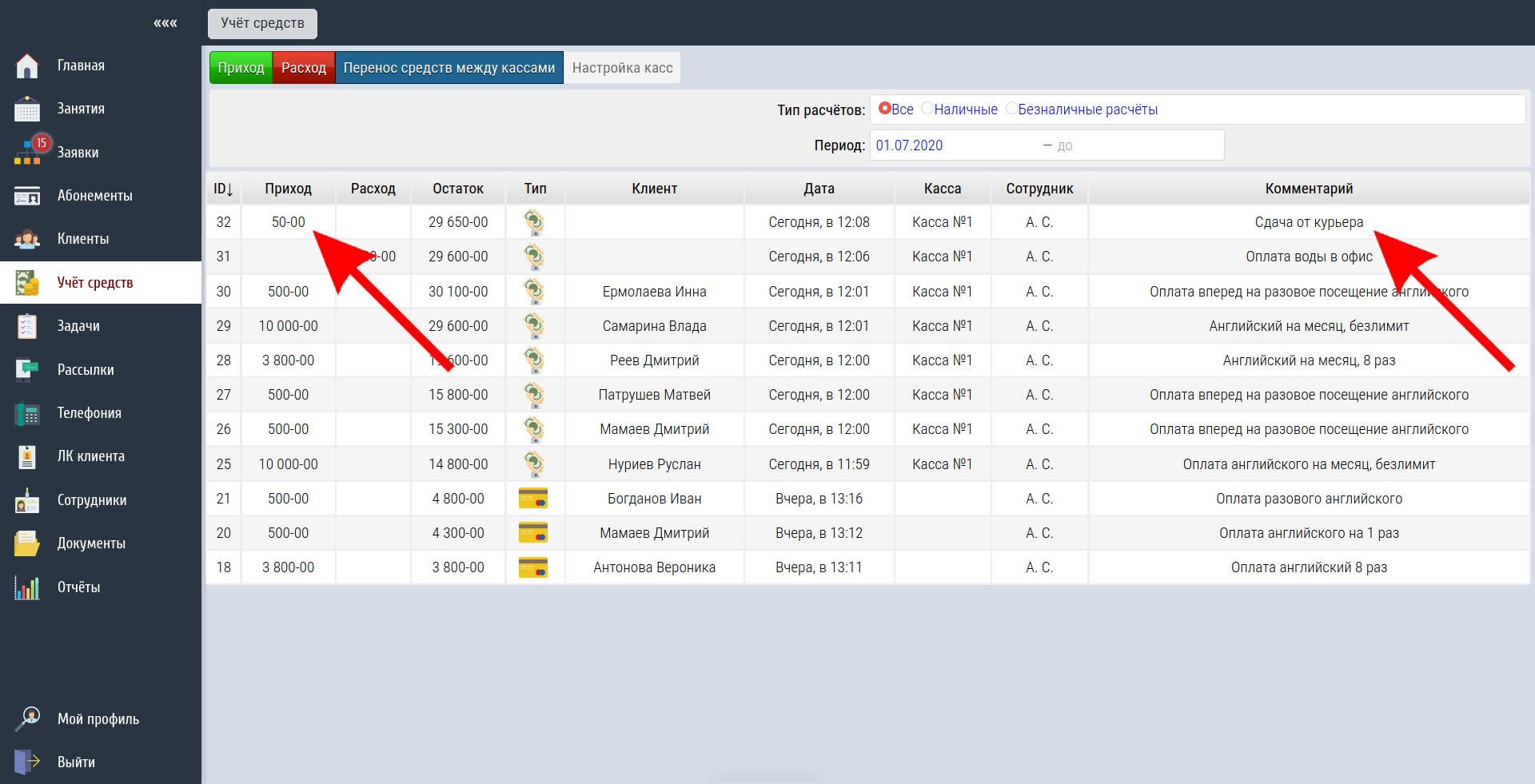Open the Задачи checklist icon
Image resolution: width=1535 pixels, height=784 pixels.
pos(27,326)
